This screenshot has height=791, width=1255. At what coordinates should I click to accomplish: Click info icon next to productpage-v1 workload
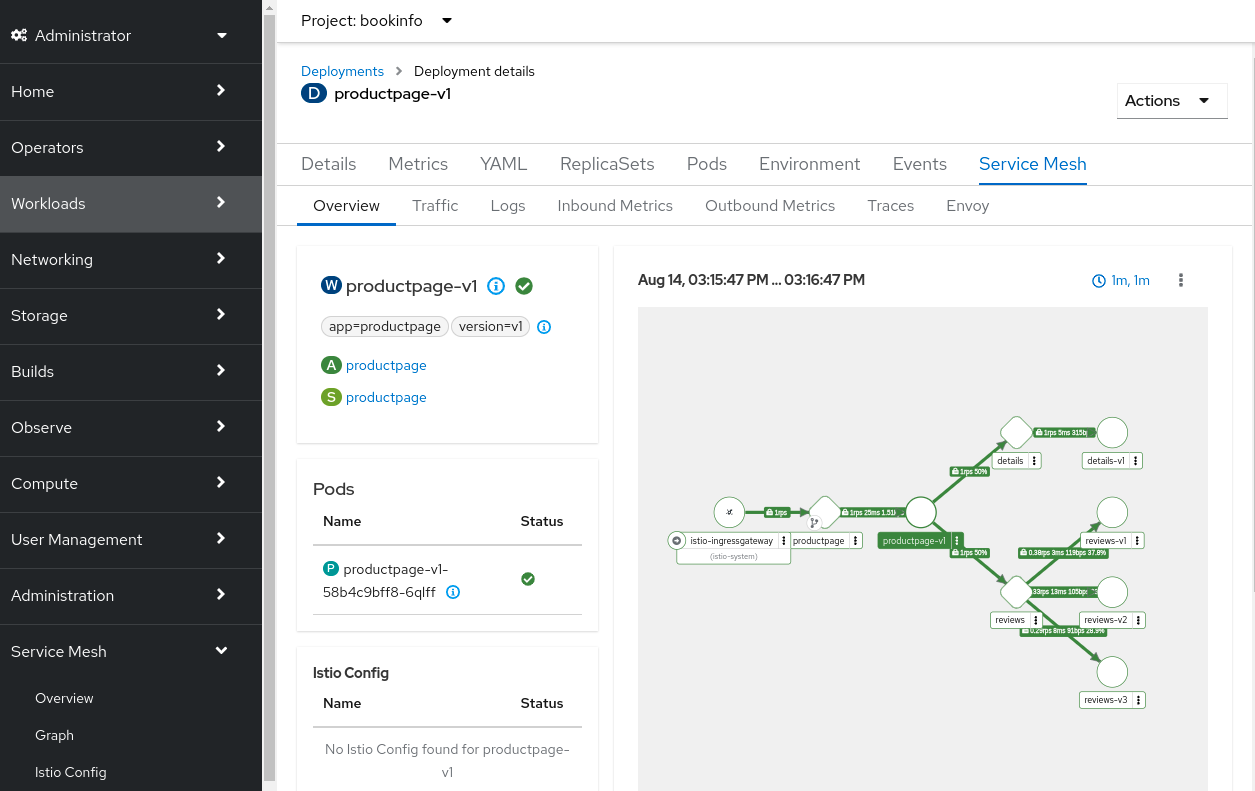coord(496,286)
